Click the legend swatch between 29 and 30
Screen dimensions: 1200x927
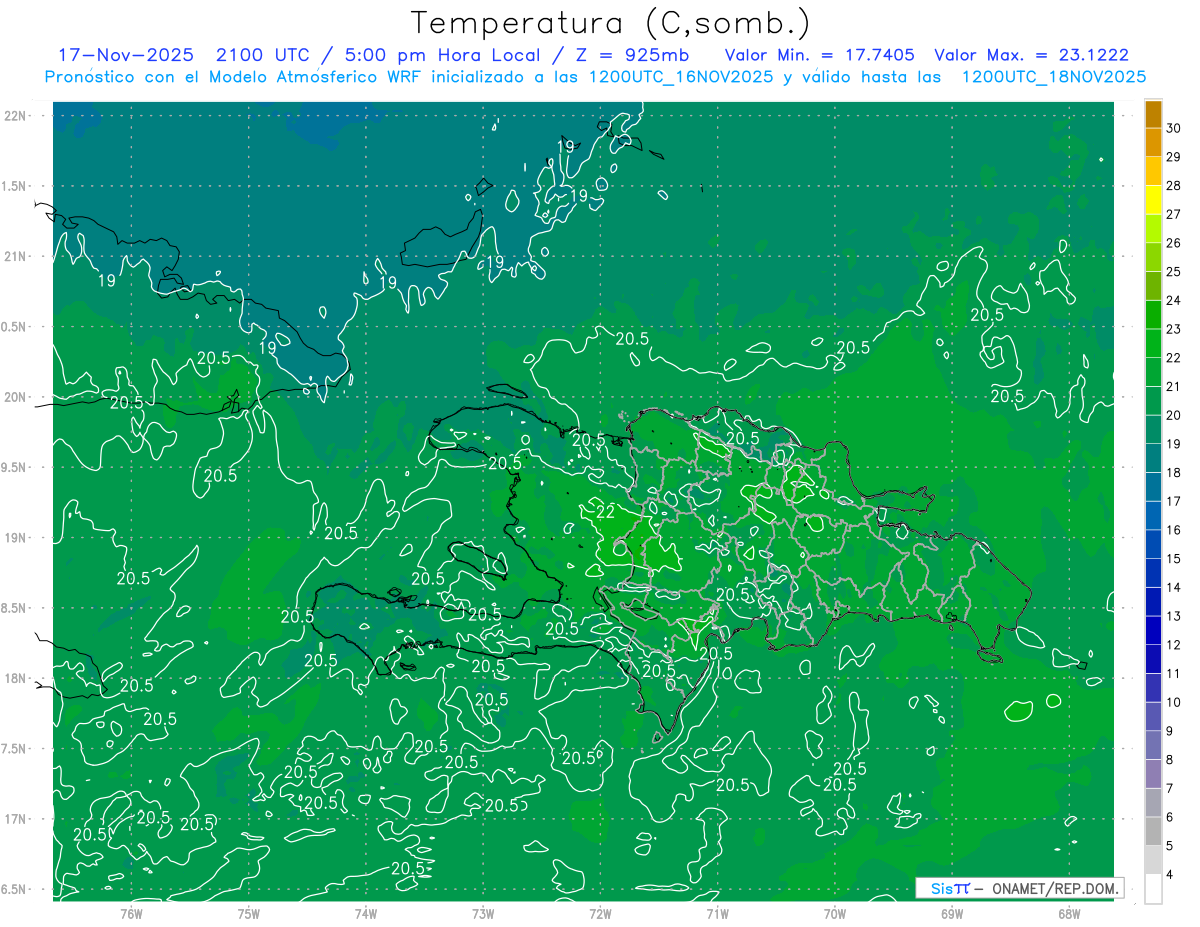[1153, 142]
